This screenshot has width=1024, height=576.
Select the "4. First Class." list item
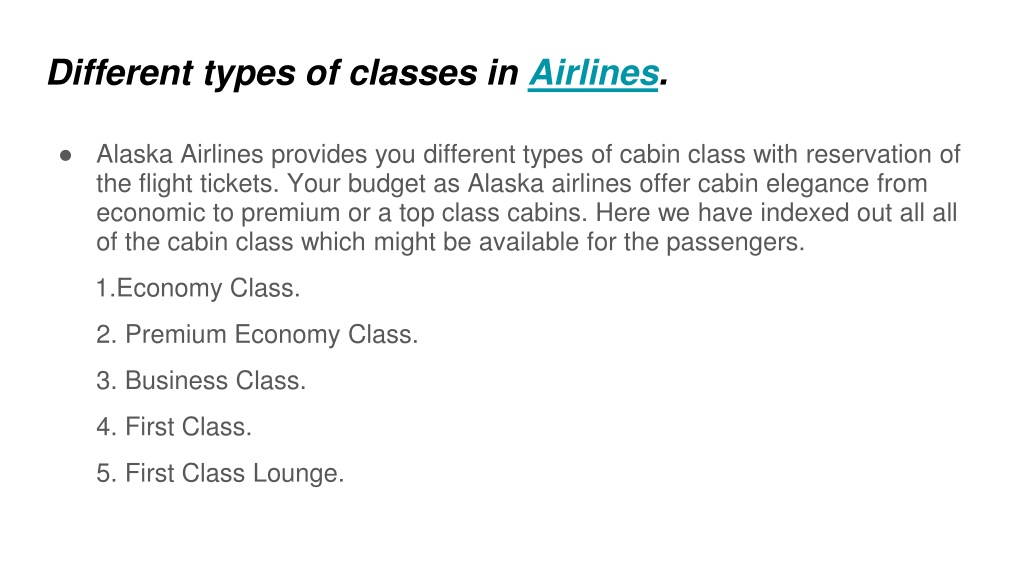point(174,427)
